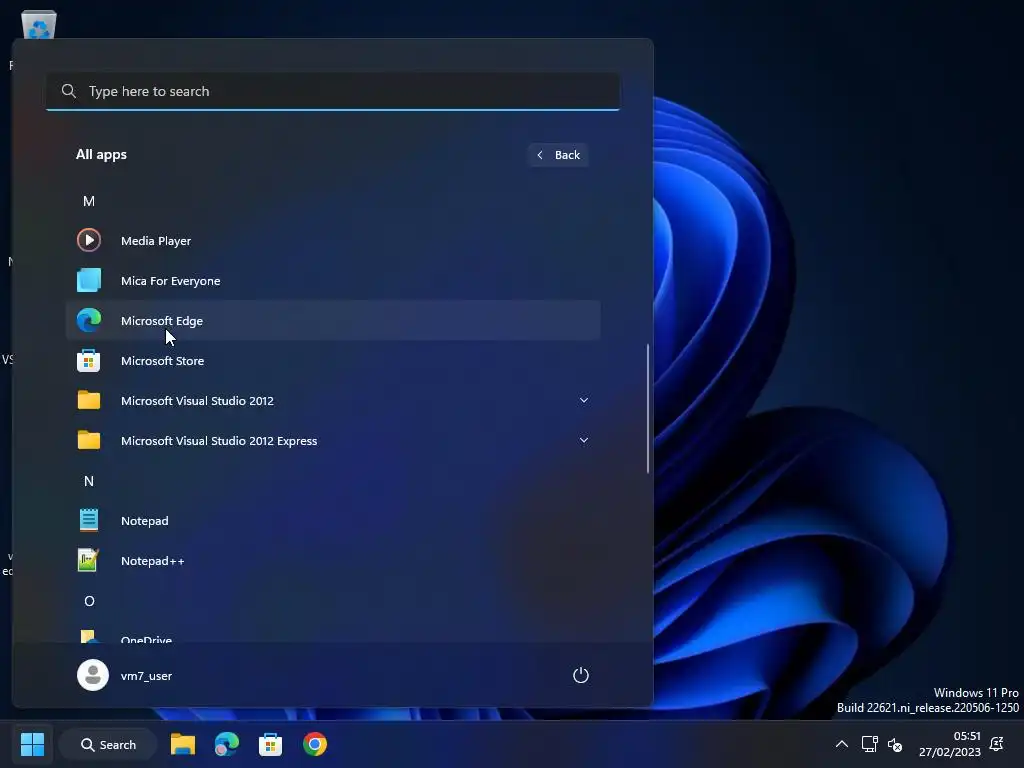This screenshot has height=768, width=1024.
Task: Launch Mica For Everyone app
Action: (x=332, y=281)
